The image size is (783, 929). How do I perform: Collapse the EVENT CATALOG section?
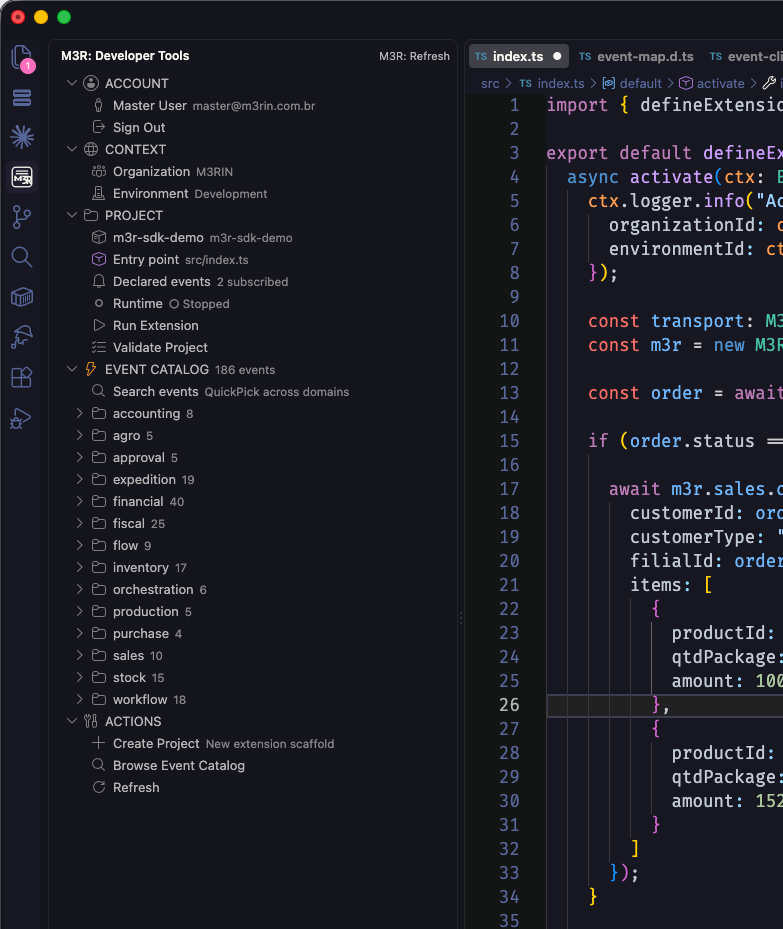coord(72,369)
